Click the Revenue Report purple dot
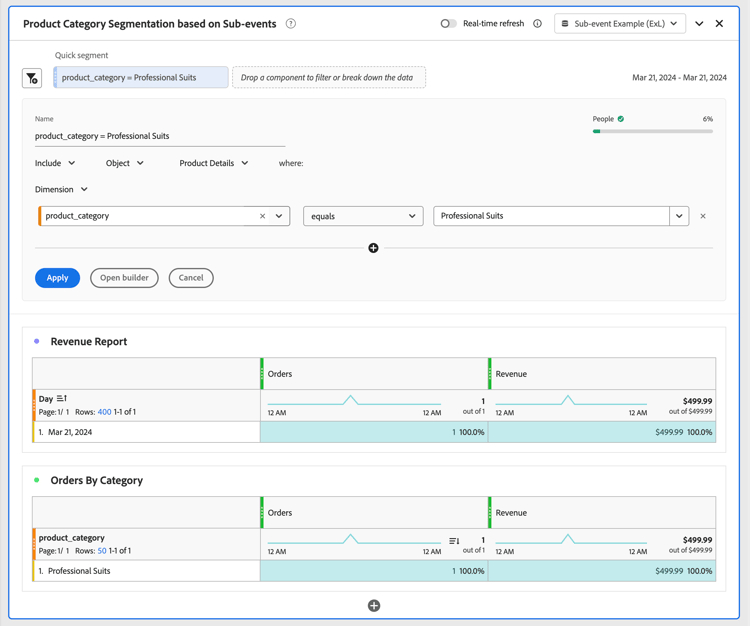The width and height of the screenshot is (750, 626). (37, 341)
